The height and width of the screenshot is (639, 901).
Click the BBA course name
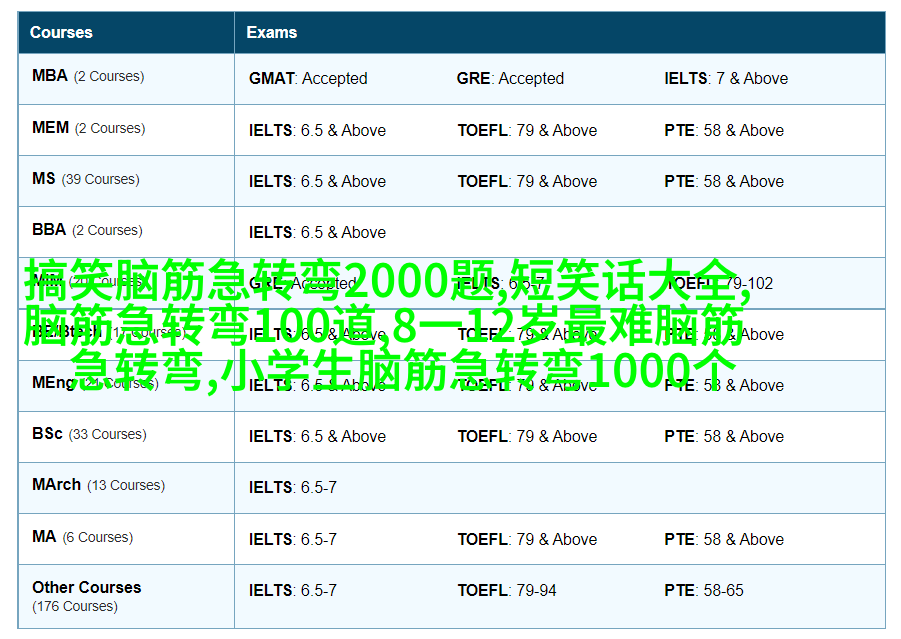click(49, 230)
